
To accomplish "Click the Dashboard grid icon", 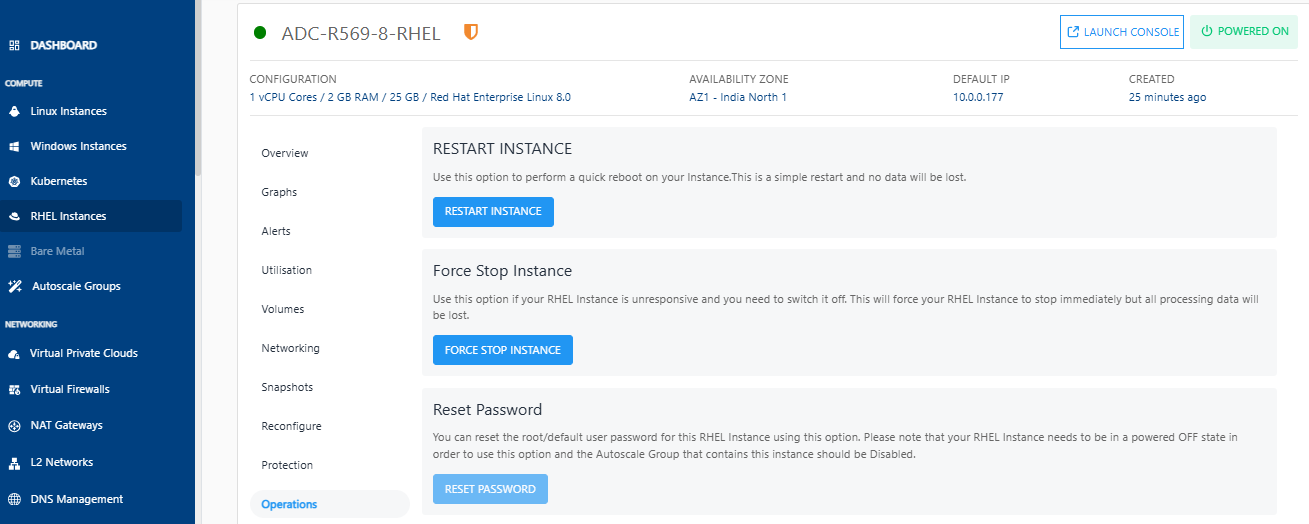I will point(14,46).
